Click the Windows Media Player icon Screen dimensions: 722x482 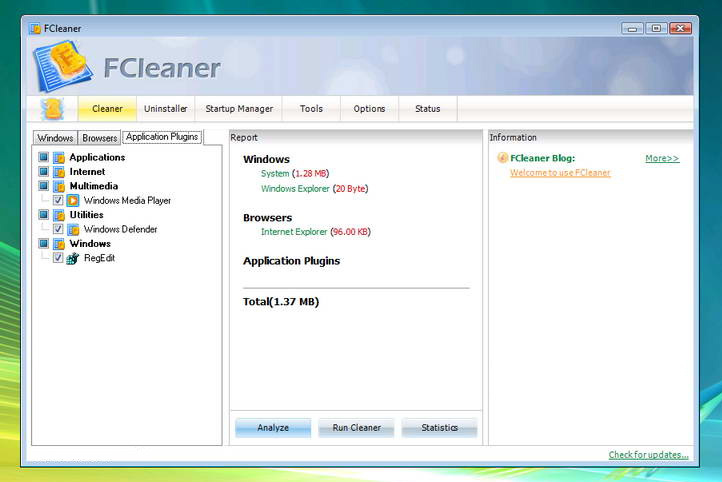tap(73, 200)
